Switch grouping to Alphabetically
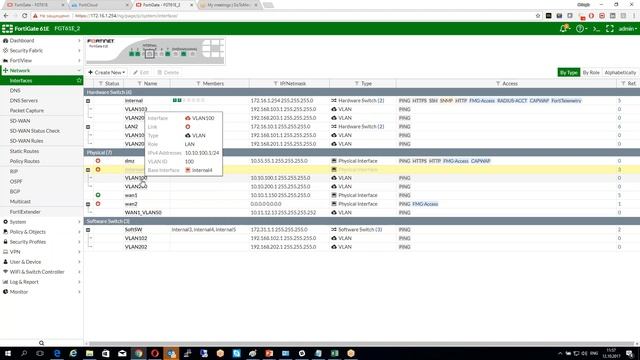Viewport: 640px width, 360px height. tap(620, 72)
